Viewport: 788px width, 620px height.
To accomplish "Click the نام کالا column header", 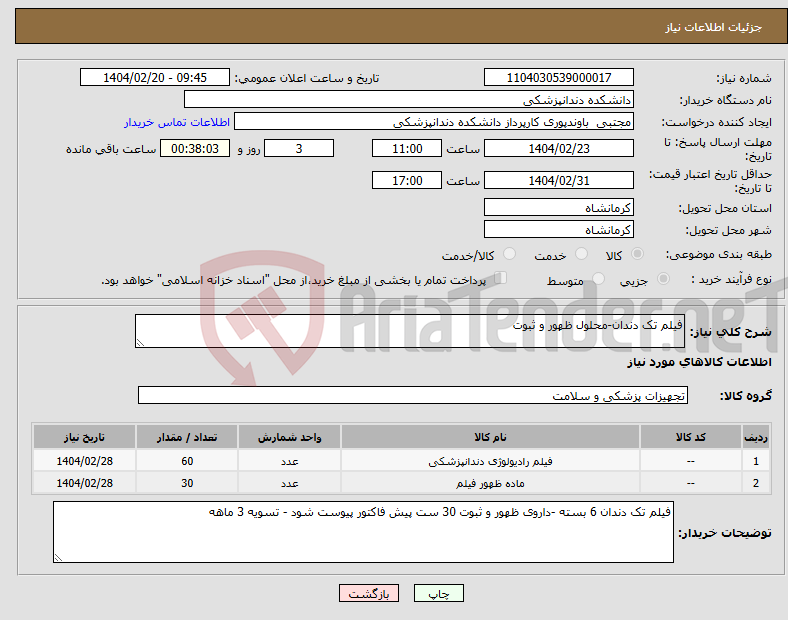I will [490, 437].
